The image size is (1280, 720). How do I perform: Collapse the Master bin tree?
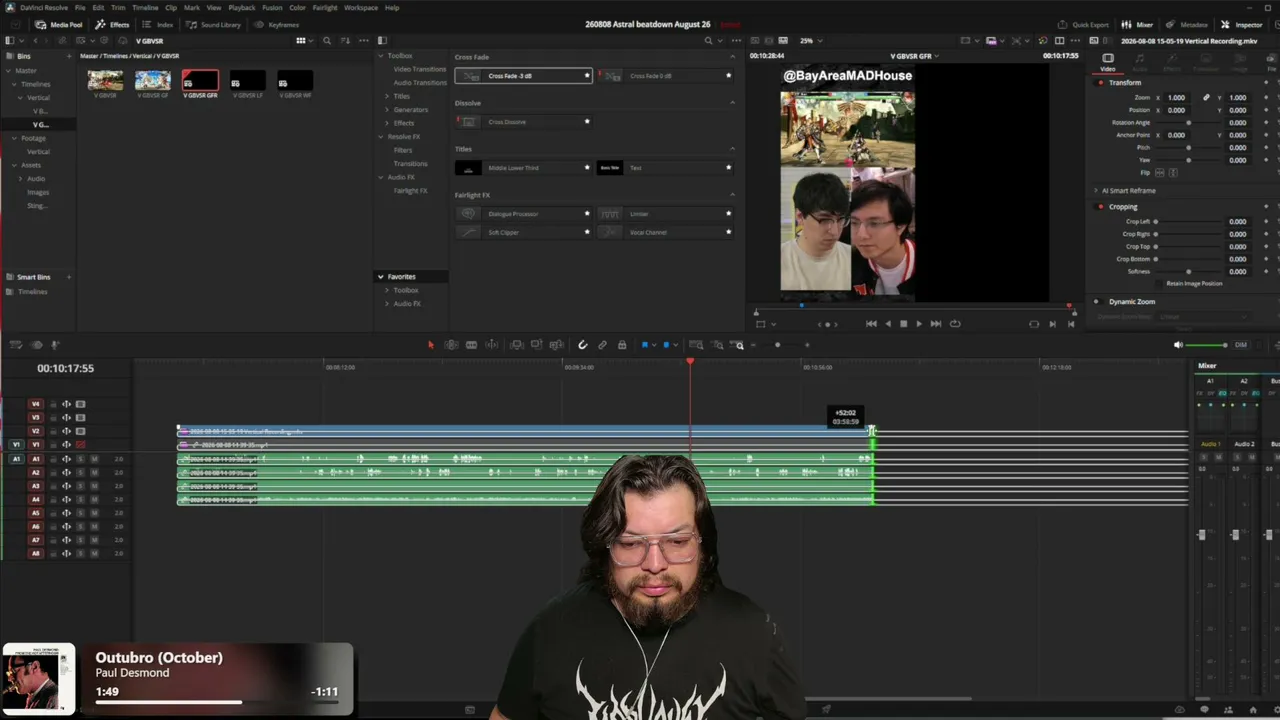pos(10,71)
